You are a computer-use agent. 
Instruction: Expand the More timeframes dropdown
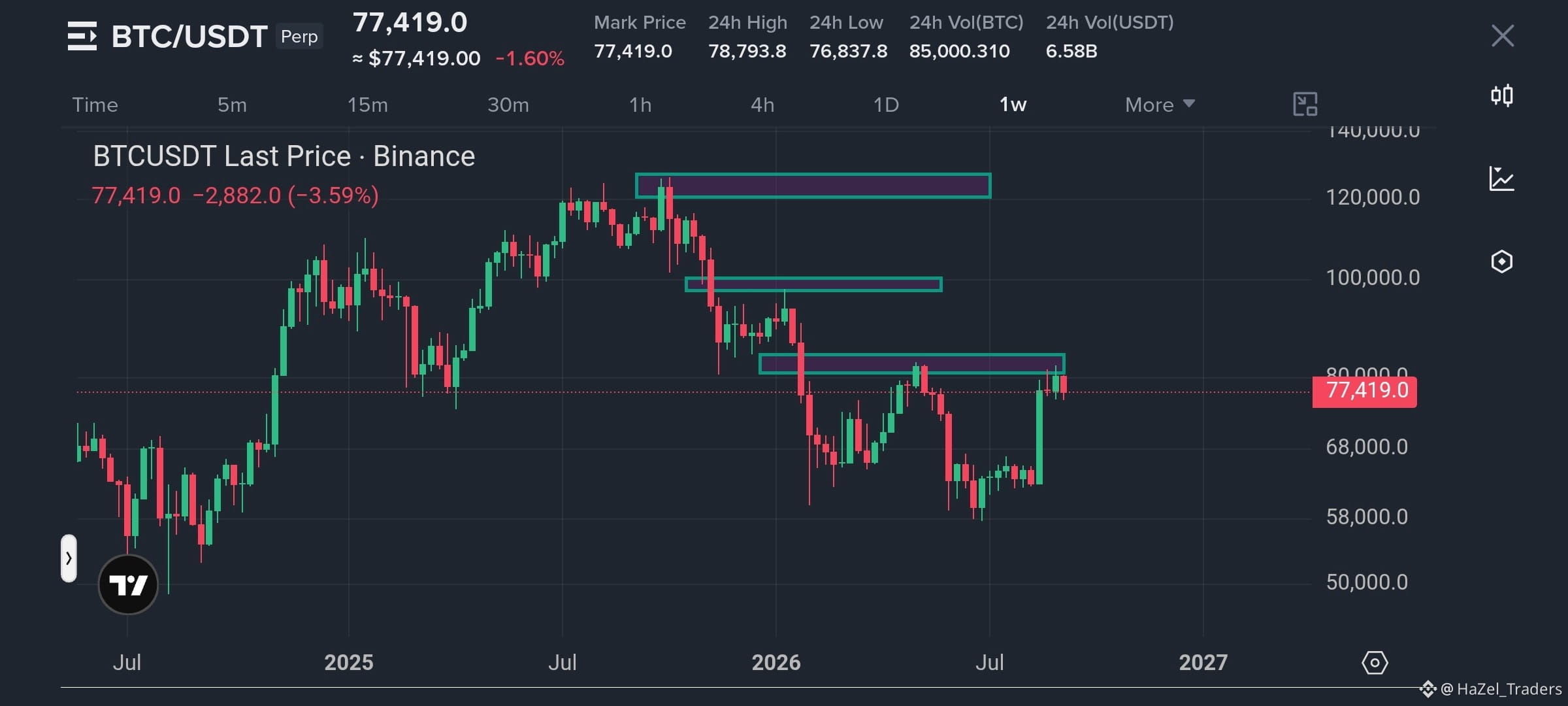click(1160, 105)
